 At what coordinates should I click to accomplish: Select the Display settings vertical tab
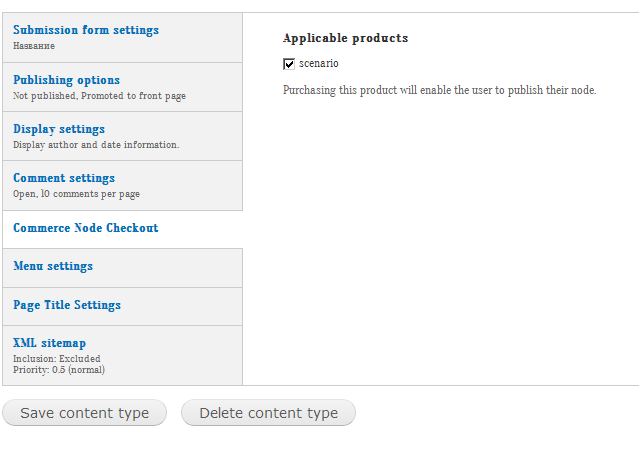click(59, 129)
